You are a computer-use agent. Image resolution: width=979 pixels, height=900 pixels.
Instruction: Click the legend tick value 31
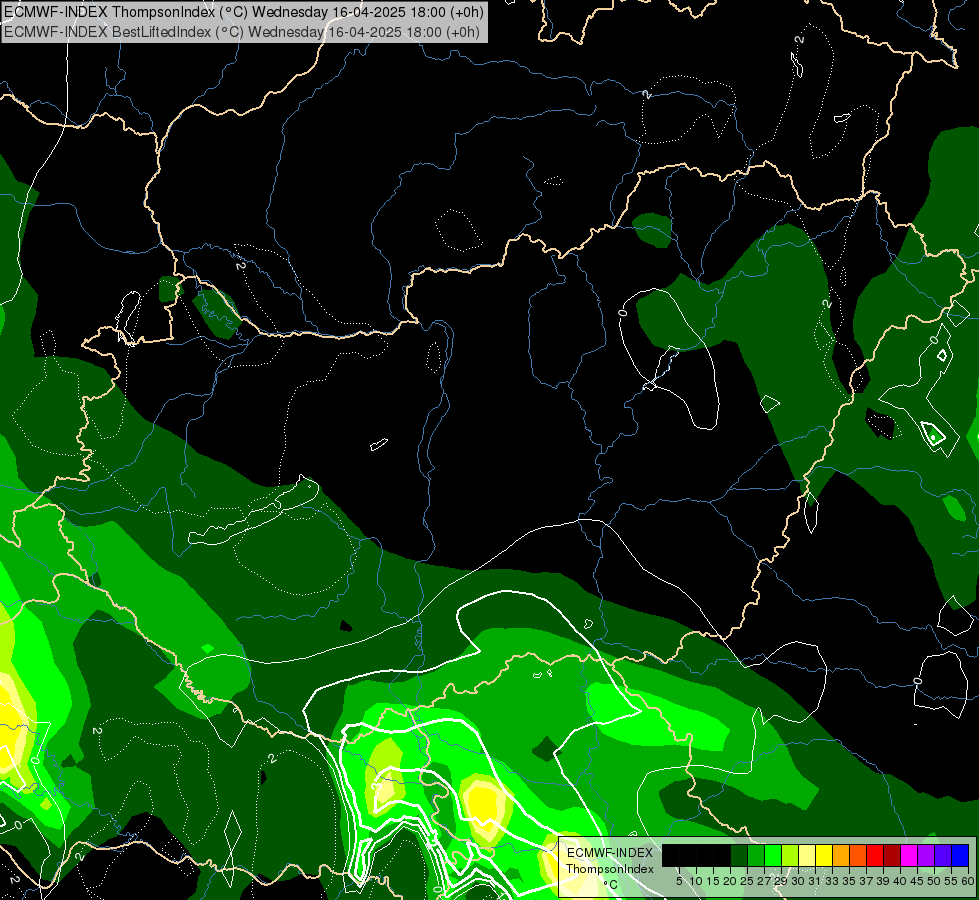tap(815, 881)
